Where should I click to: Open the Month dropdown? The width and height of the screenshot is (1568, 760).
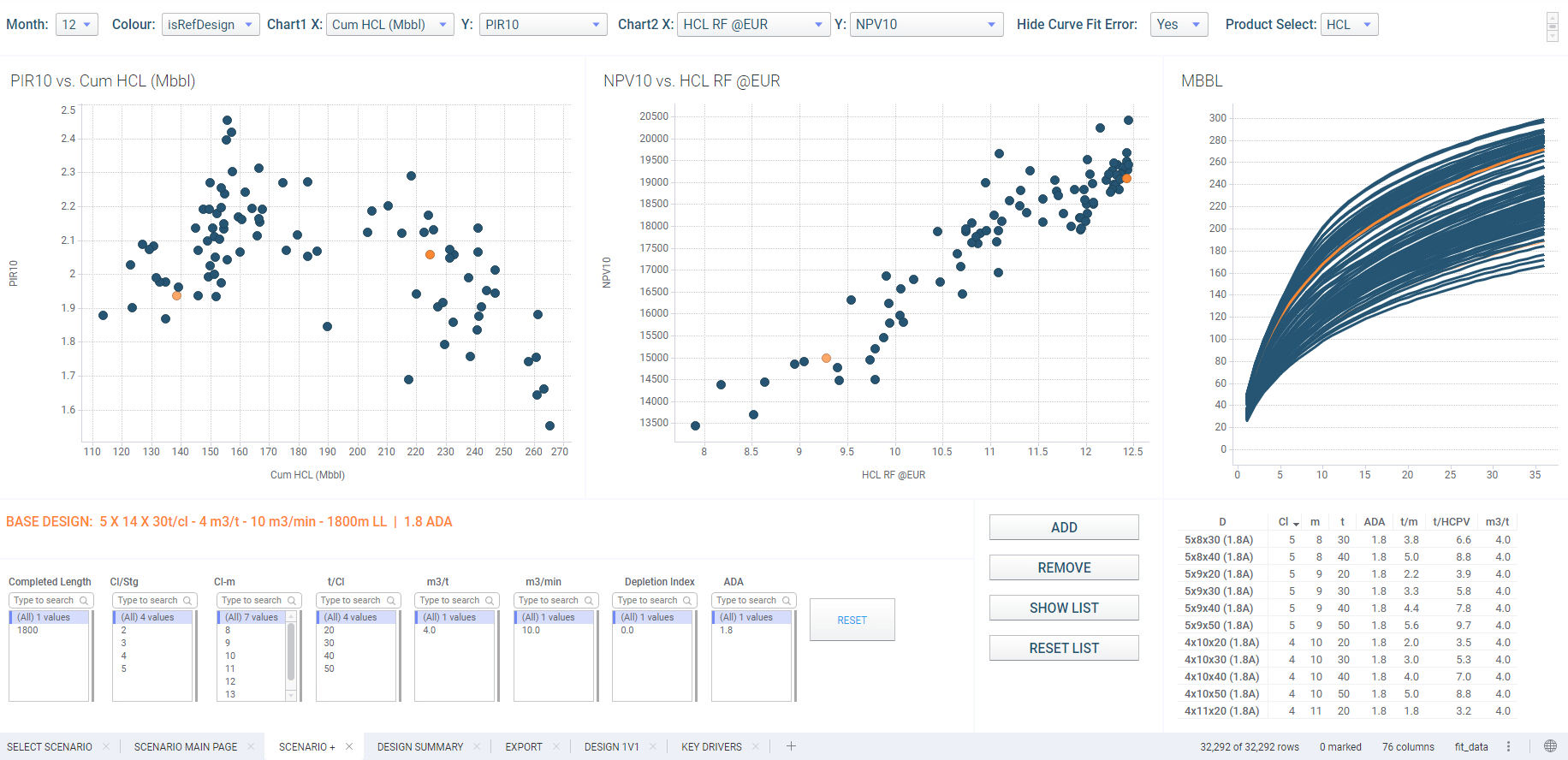tap(77, 25)
